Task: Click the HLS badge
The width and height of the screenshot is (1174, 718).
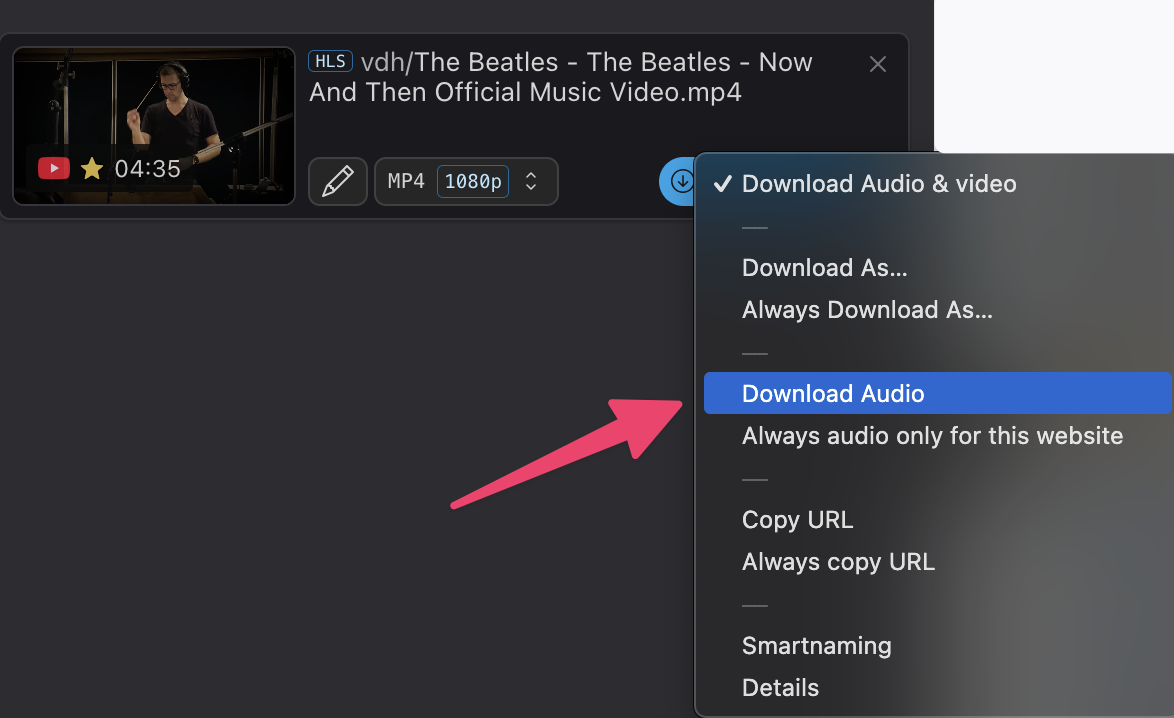Action: (x=330, y=61)
